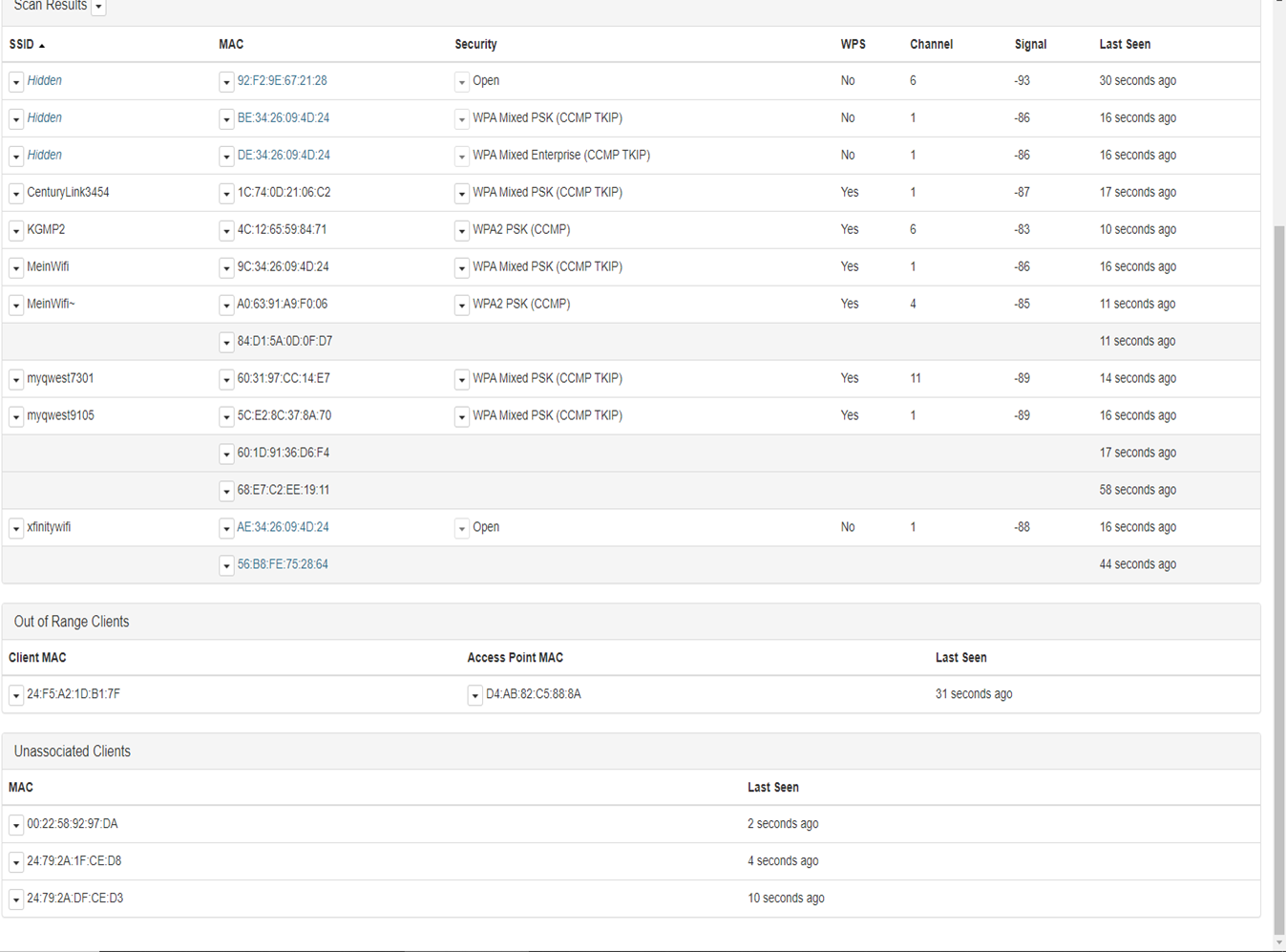The width and height of the screenshot is (1286, 952).
Task: Click the MAC link DE:34:26:09:4D:24
Action: (x=284, y=156)
